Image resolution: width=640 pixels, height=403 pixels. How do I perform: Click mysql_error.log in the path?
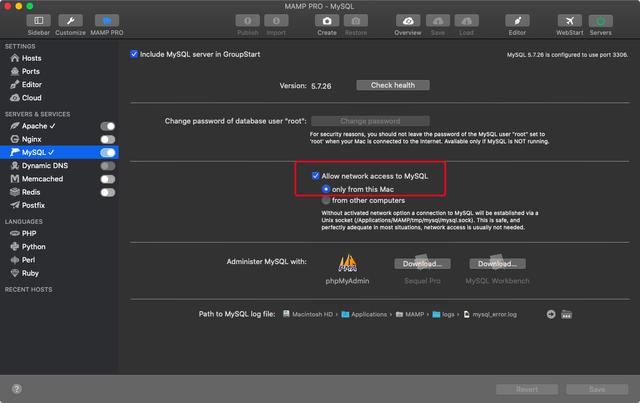click(490, 314)
